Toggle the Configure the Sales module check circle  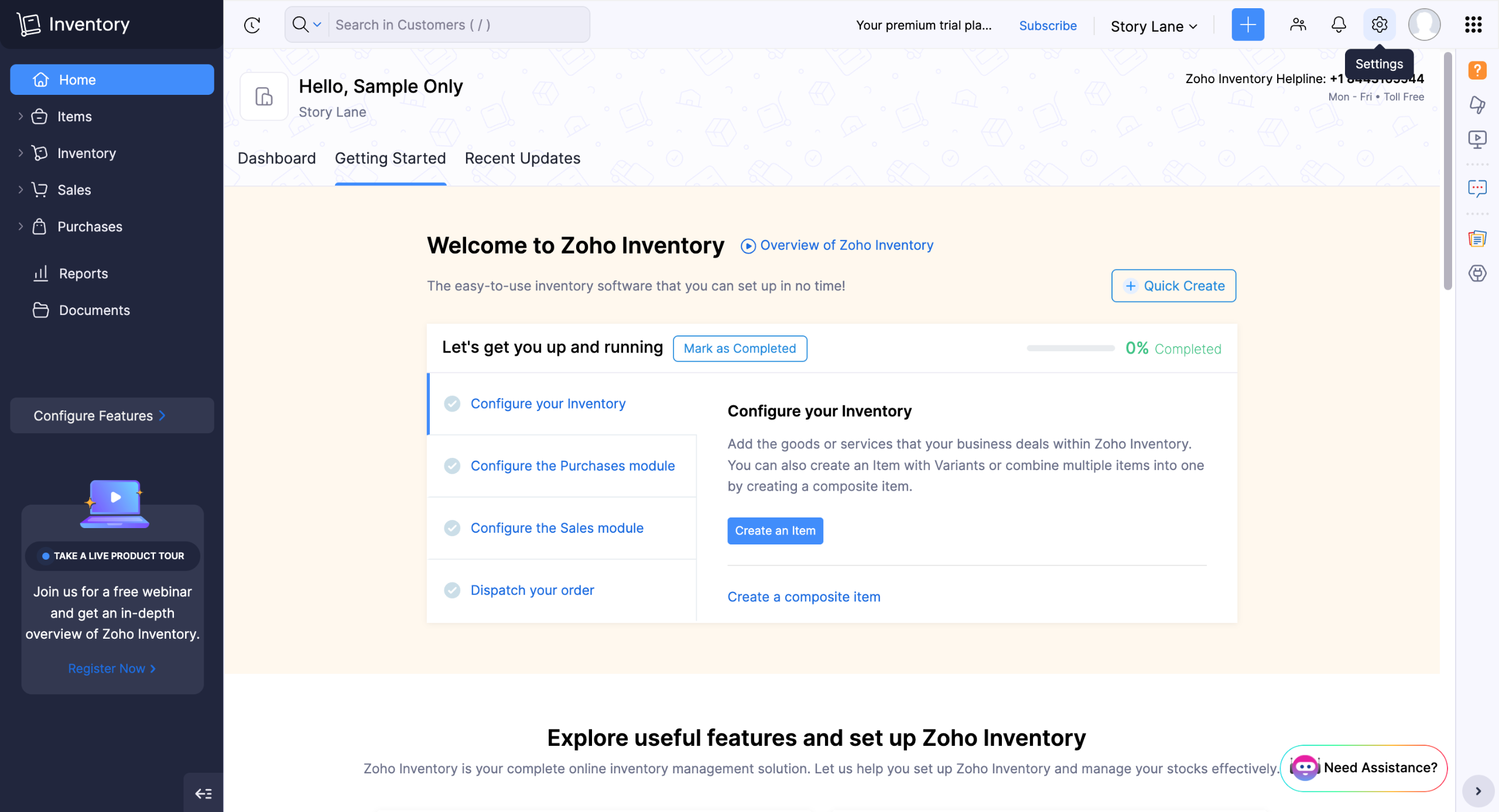point(452,528)
